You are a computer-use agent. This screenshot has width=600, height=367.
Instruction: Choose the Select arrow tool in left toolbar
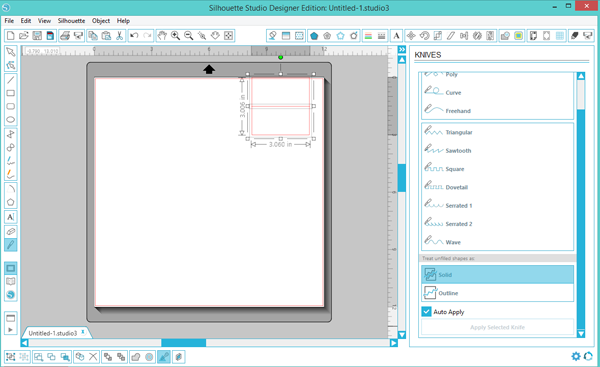pyautogui.click(x=11, y=52)
